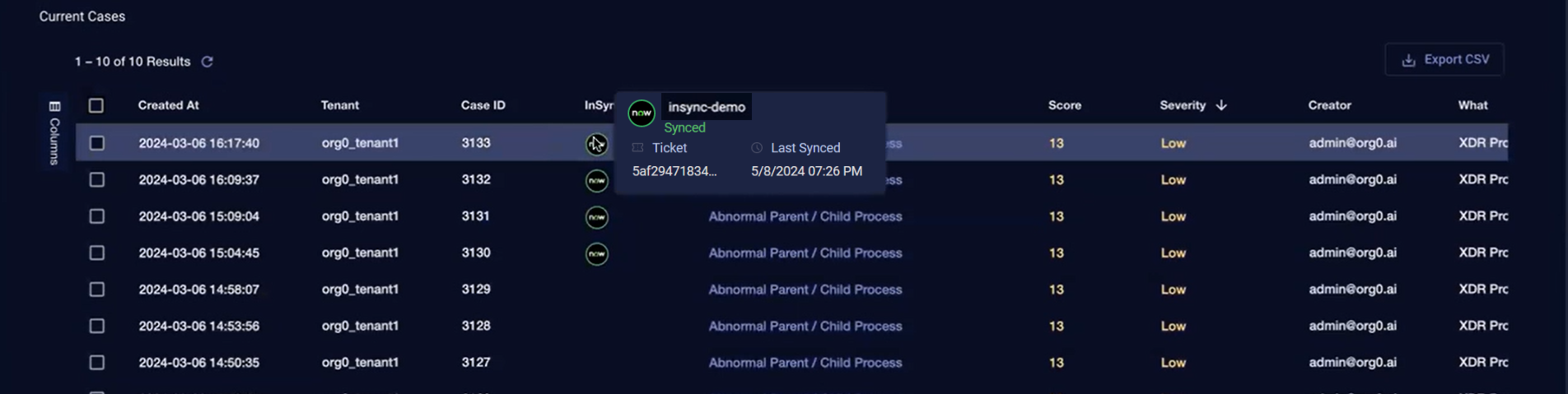
Task: Click the Score column header
Action: [1064, 105]
